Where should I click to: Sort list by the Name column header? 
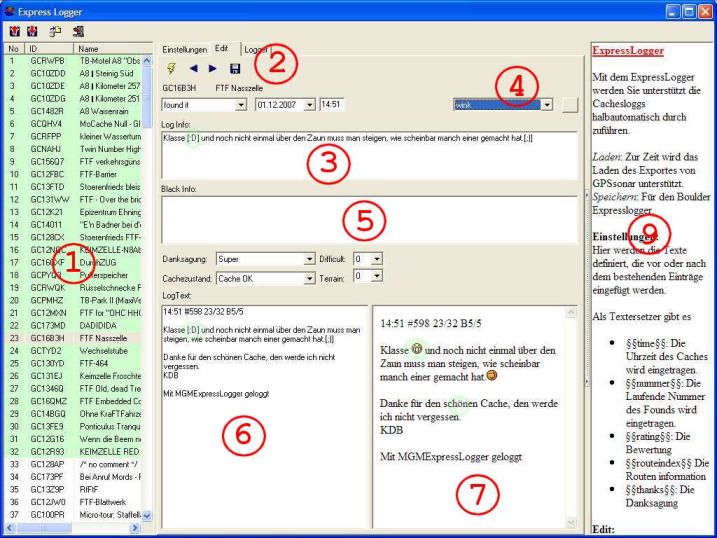pyautogui.click(x=112, y=49)
